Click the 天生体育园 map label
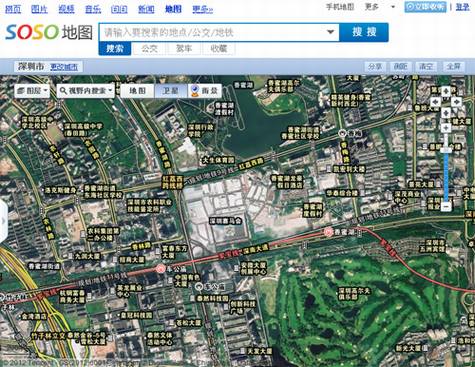The height and width of the screenshot is (367, 475). (219, 160)
